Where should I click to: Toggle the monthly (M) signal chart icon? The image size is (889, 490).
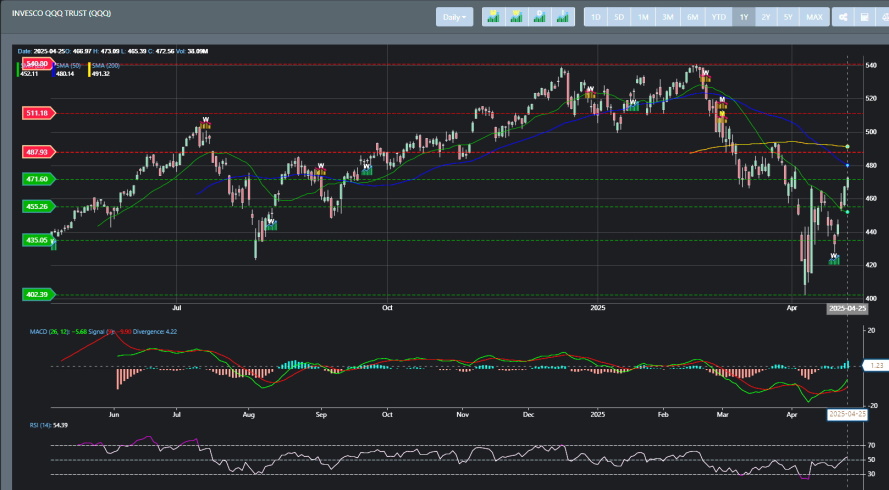click(x=493, y=17)
